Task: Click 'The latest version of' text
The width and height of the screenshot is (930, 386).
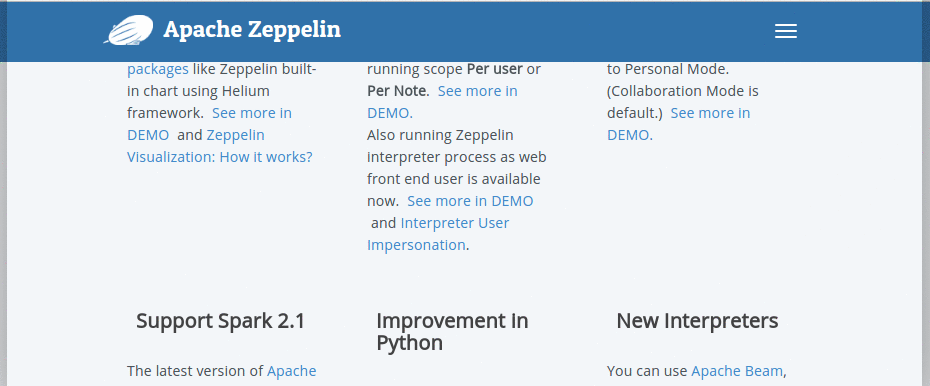Action: tap(195, 371)
